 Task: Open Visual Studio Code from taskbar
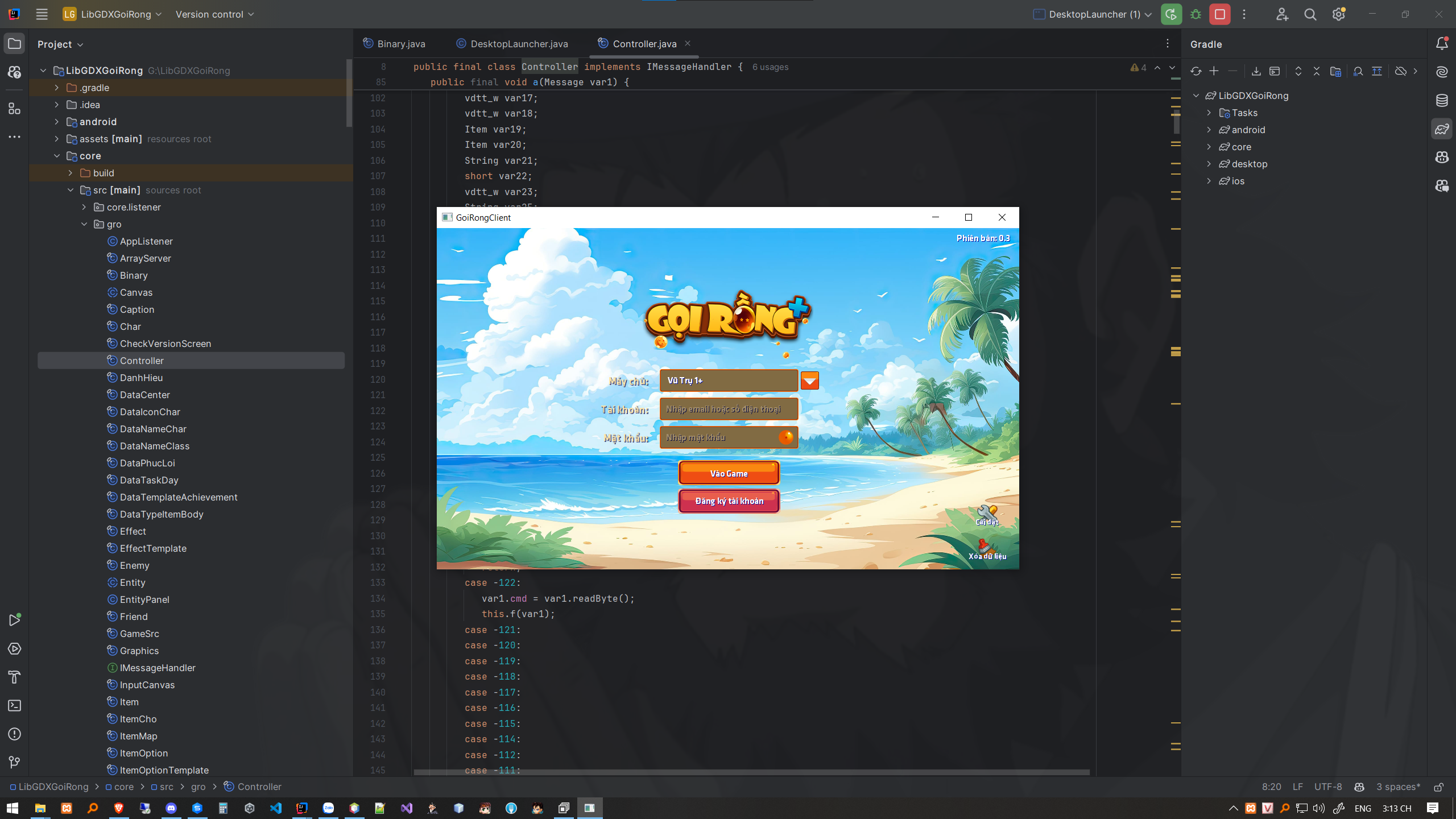tap(276, 808)
